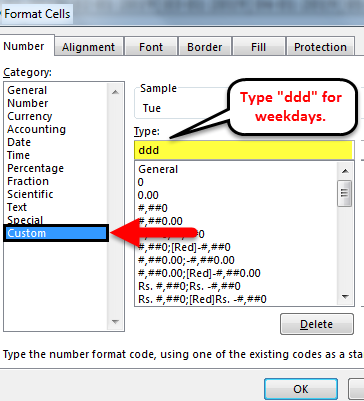Confirm with the OK button
Image resolution: width=364 pixels, height=401 pixels.
click(x=301, y=389)
